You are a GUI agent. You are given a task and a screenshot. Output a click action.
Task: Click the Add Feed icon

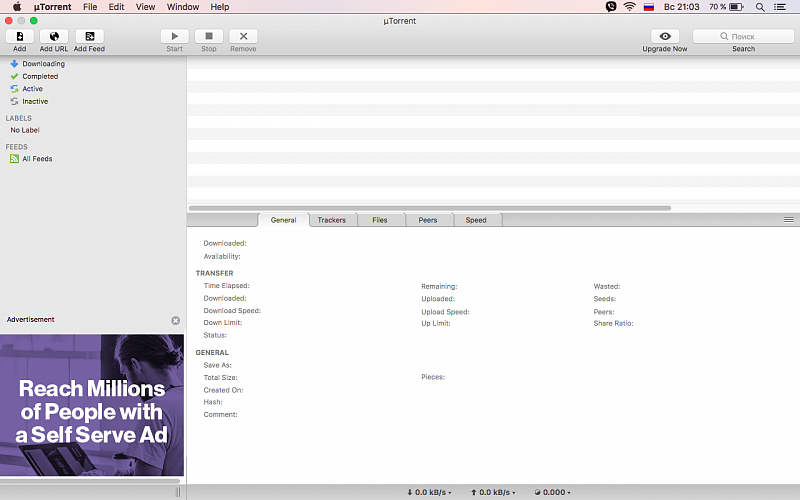click(89, 36)
